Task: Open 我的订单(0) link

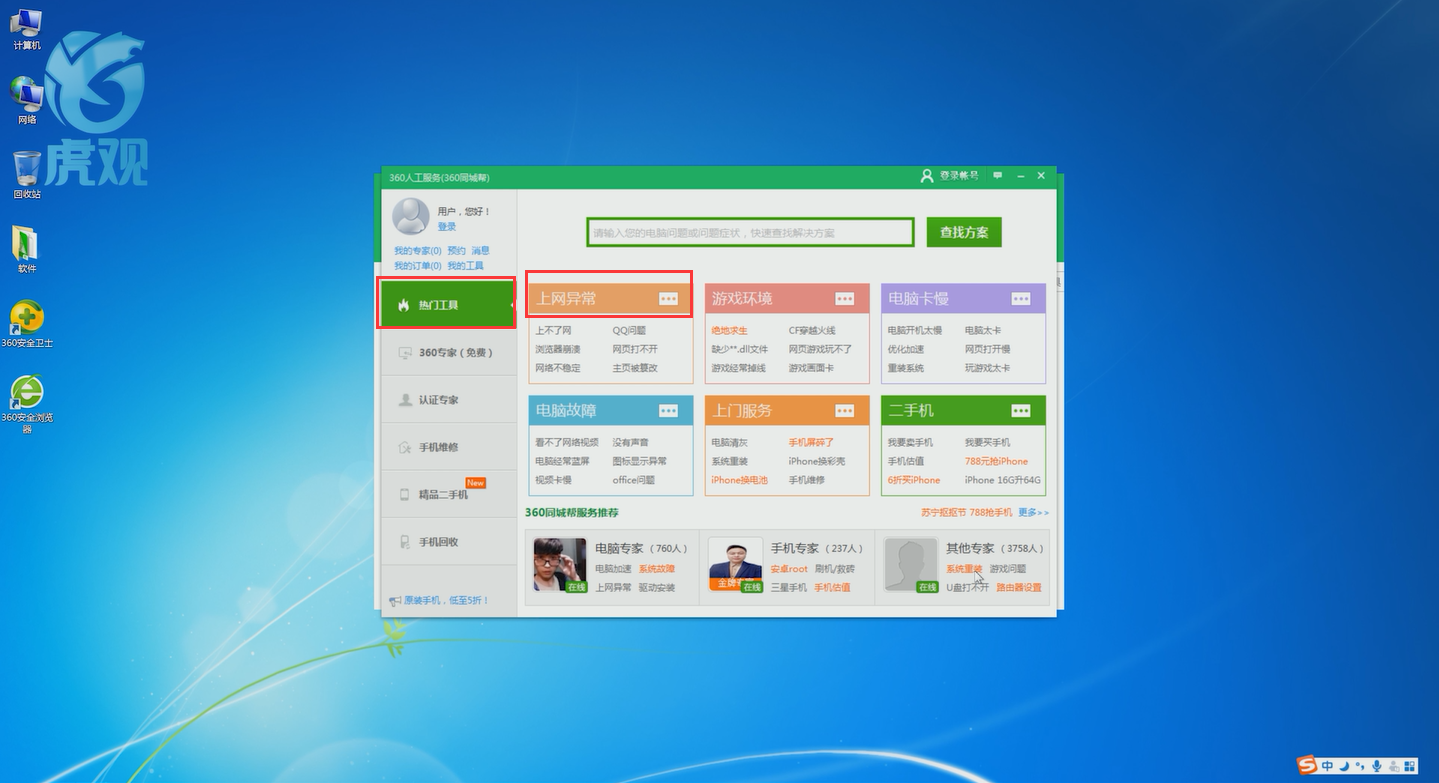Action: click(x=417, y=266)
